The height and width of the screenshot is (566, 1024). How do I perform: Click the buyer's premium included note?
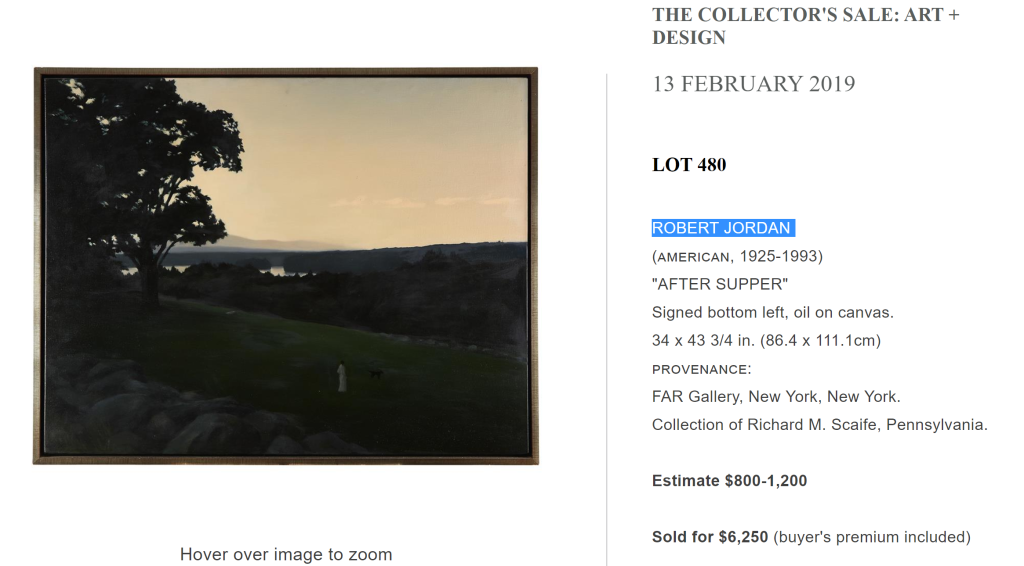(x=871, y=537)
